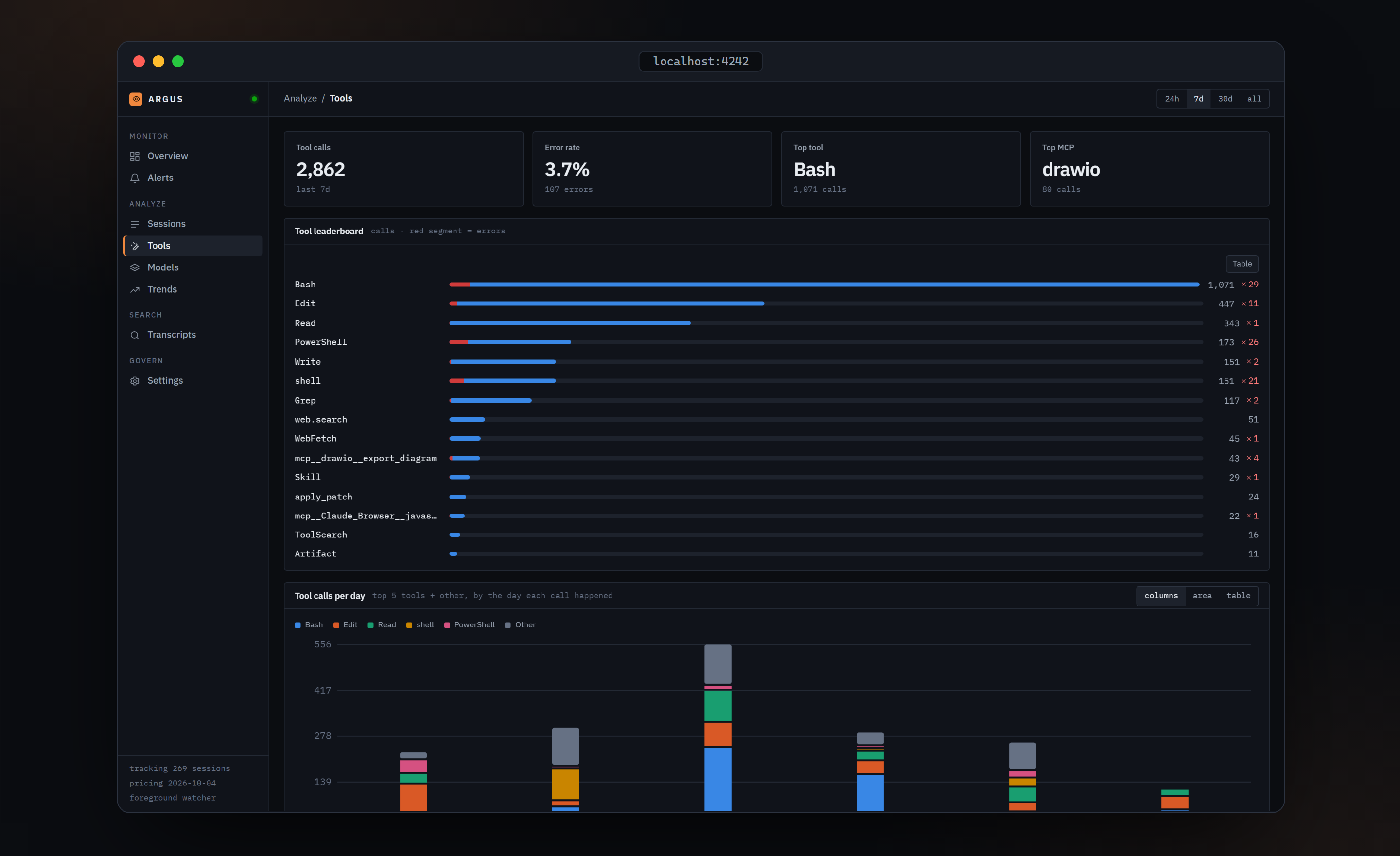Image resolution: width=1400 pixels, height=856 pixels.
Task: Click the Trends arrow icon
Action: point(135,290)
